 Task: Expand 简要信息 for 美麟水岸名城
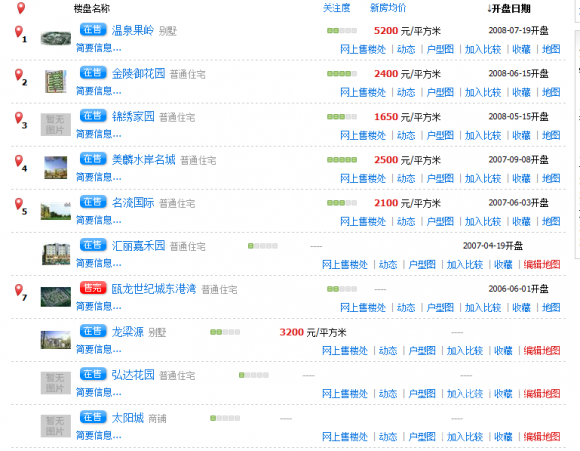click(x=99, y=177)
